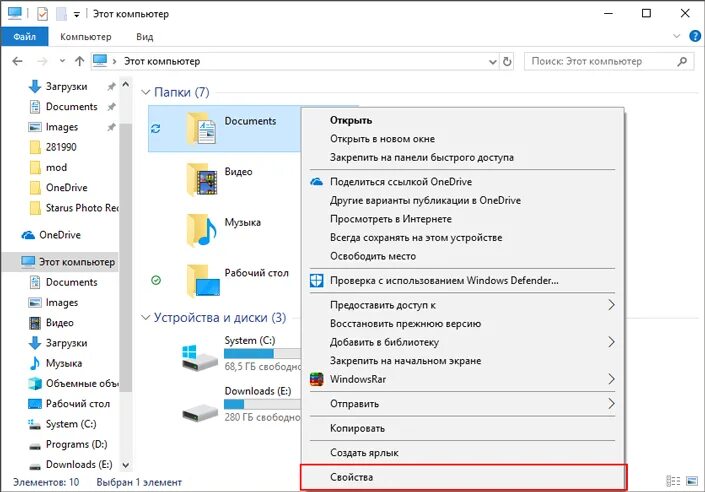
Task: Choose Открыть in context menu
Action: (x=462, y=120)
